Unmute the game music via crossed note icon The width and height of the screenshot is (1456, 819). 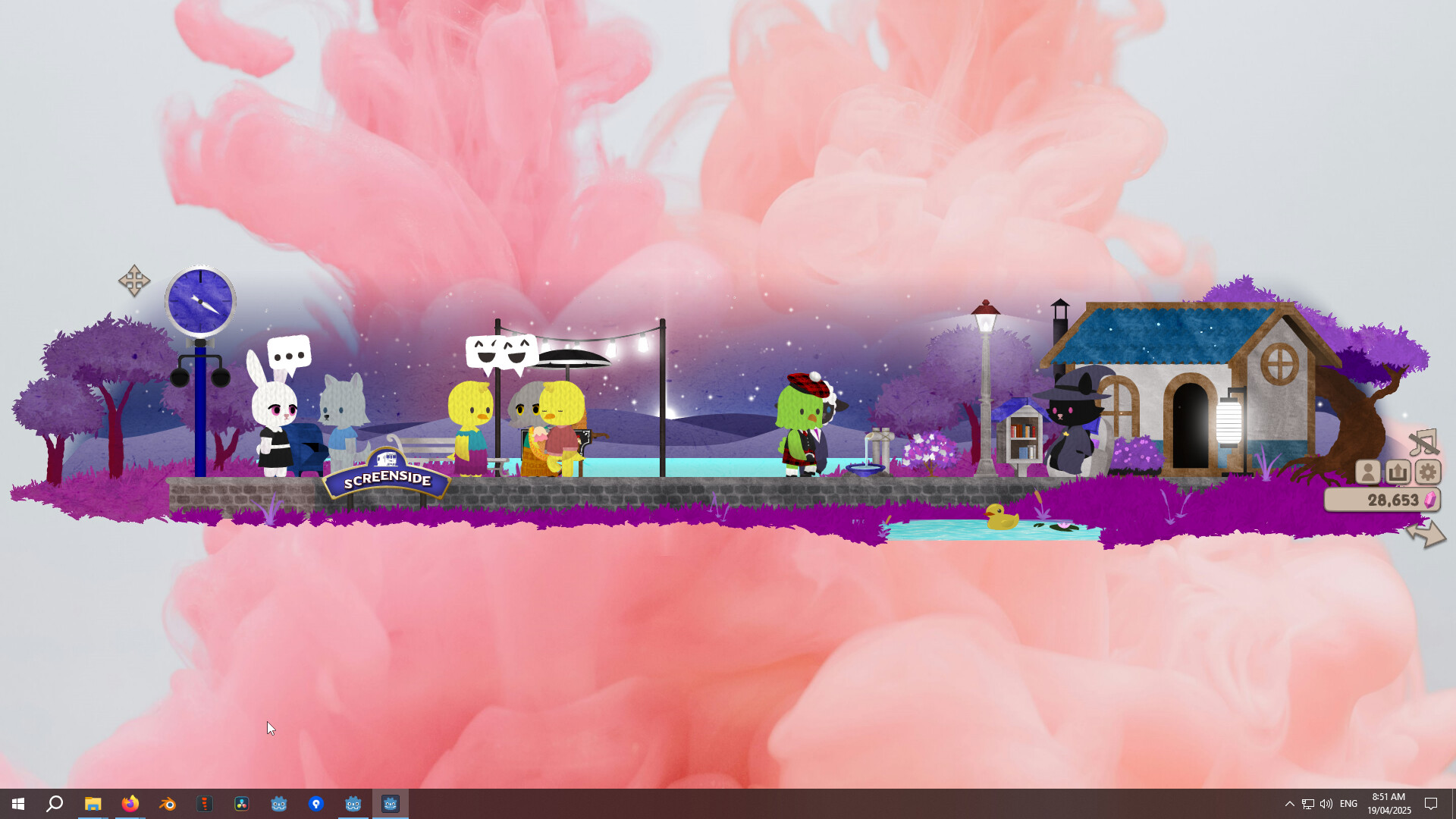point(1423,442)
